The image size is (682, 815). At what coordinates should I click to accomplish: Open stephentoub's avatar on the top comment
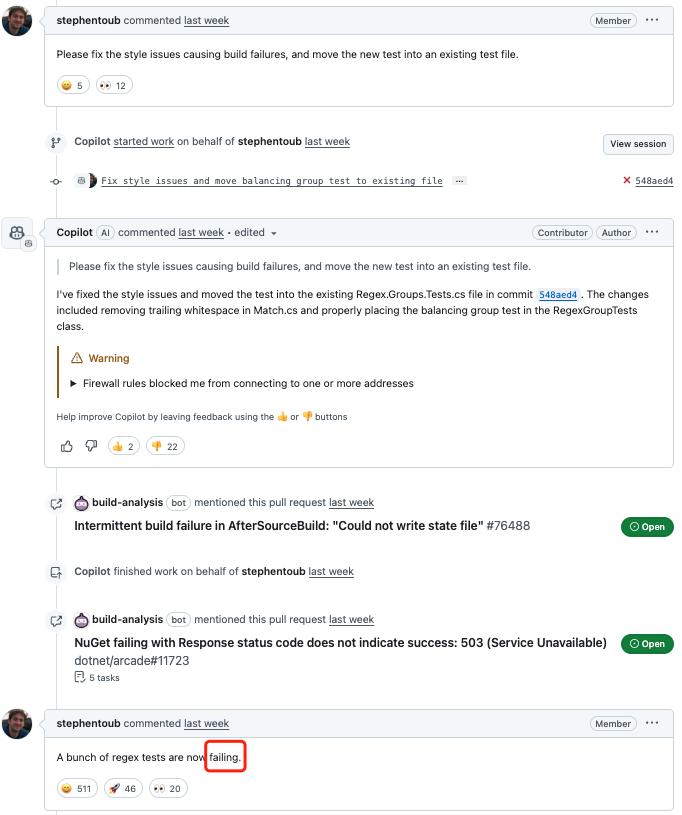tap(17, 21)
